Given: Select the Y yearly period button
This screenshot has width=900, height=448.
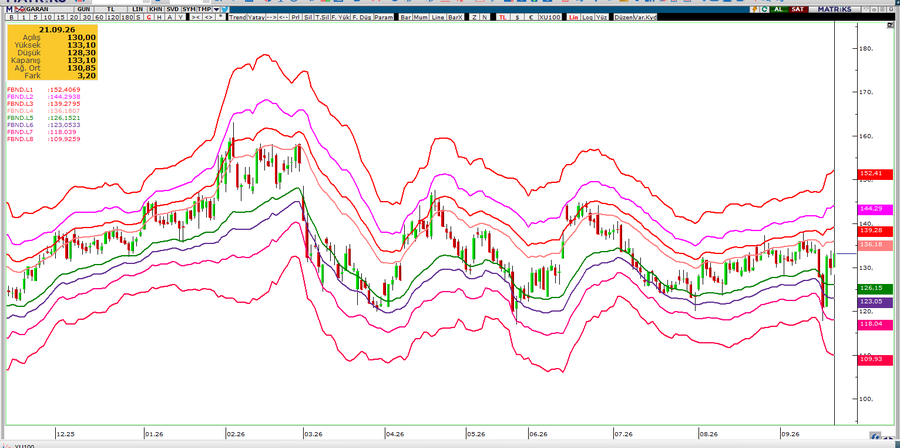Looking at the screenshot, I should tap(180, 17).
